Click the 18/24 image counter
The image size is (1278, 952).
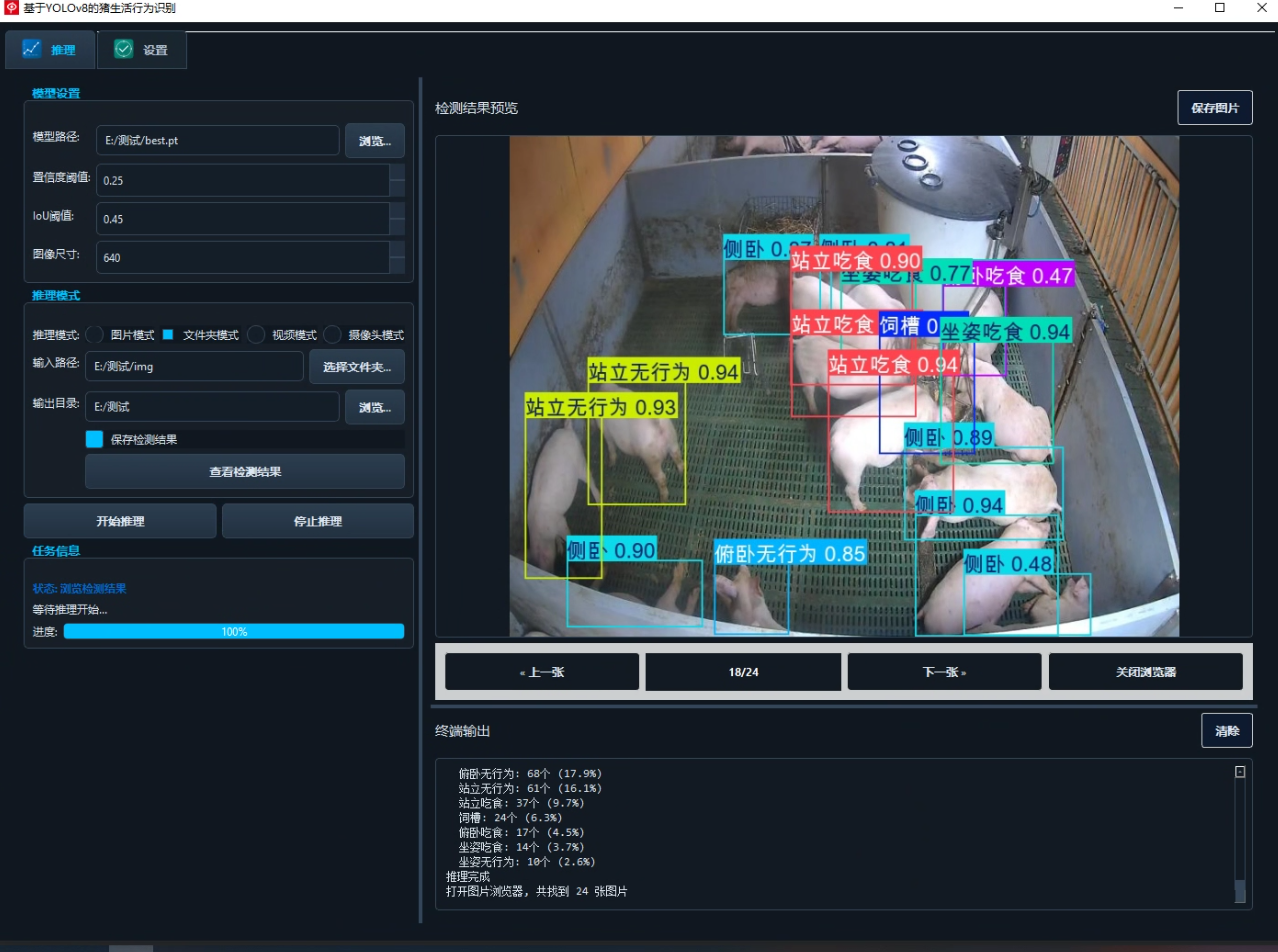pyautogui.click(x=743, y=672)
